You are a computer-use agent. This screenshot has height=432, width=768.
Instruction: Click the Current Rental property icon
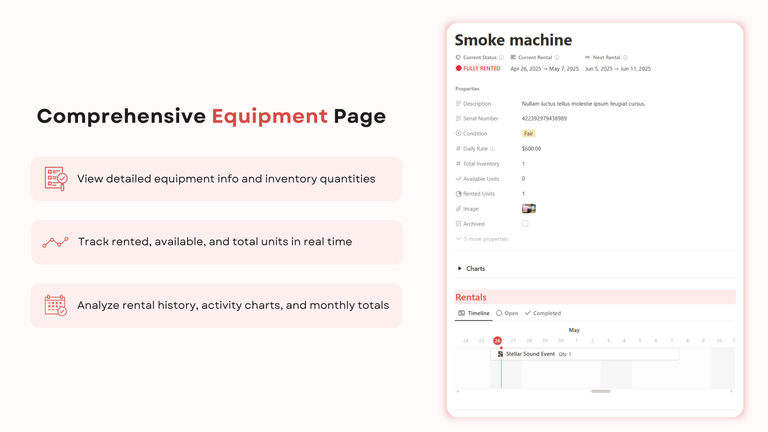pos(513,57)
